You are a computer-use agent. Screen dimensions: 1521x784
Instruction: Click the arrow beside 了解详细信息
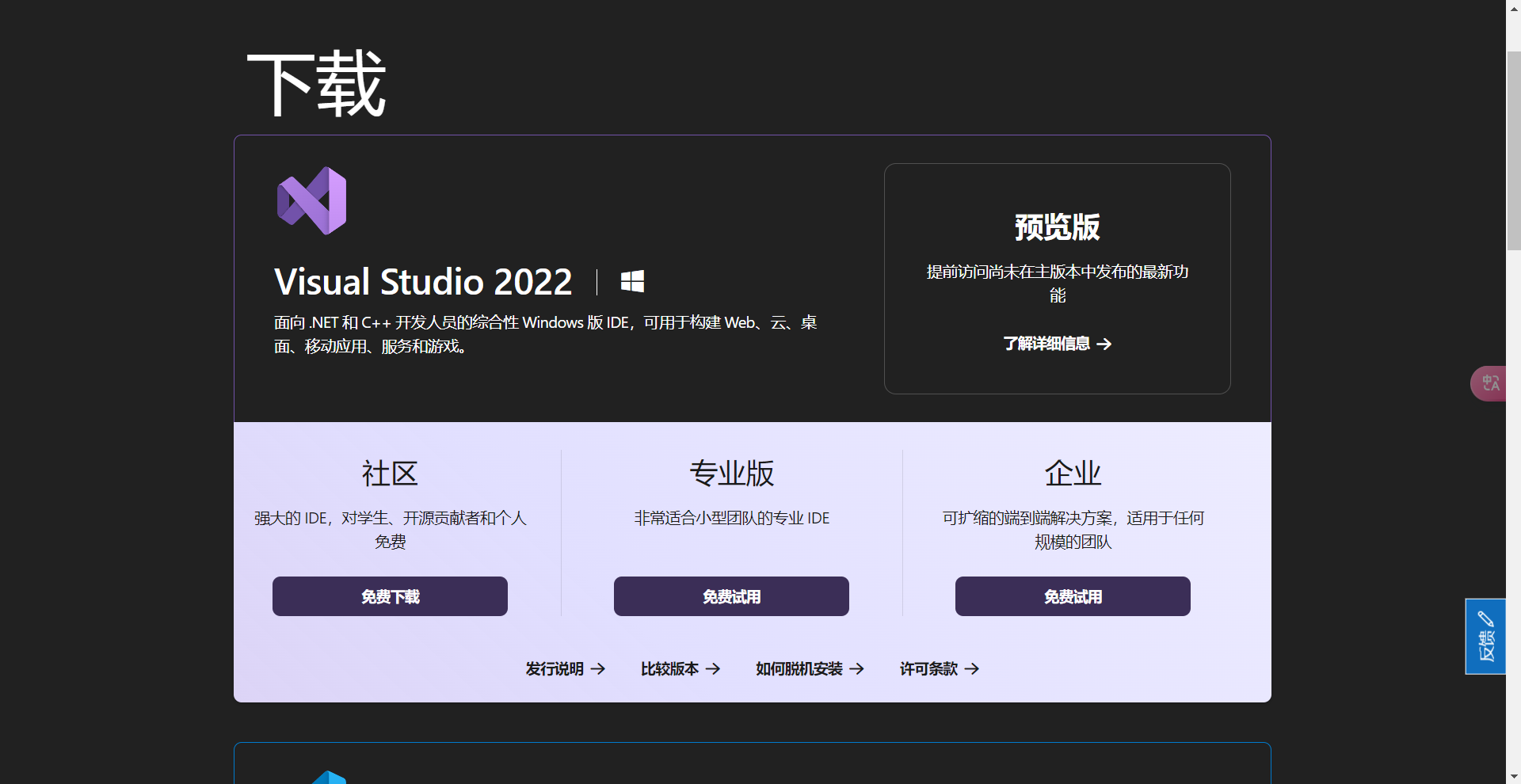coord(1104,344)
